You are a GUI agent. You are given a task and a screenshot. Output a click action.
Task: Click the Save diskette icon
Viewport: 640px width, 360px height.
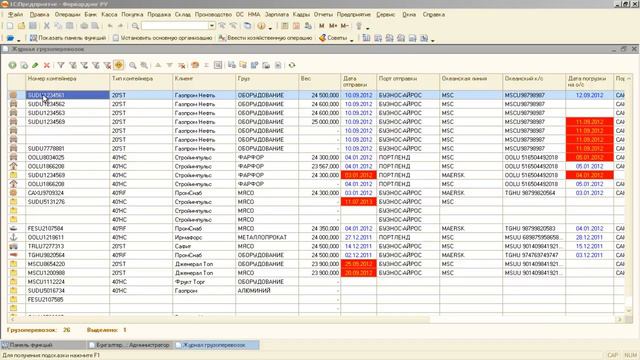point(33,26)
